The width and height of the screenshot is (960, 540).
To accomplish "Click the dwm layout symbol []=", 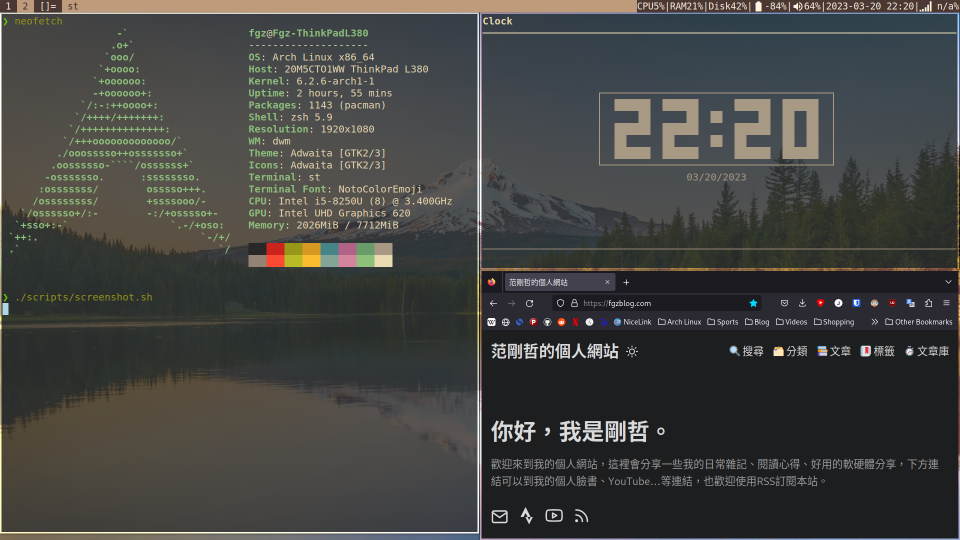I will (48, 6).
